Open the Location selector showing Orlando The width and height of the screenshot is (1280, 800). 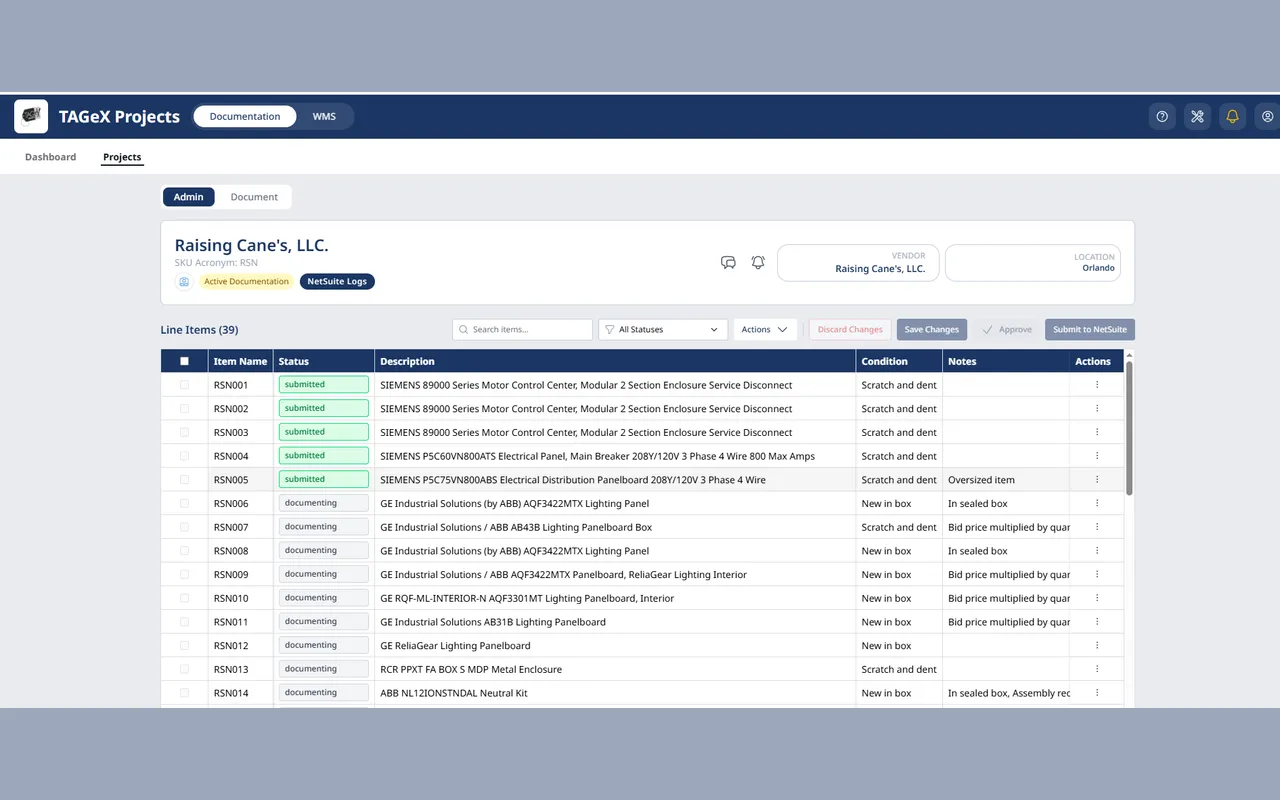1033,263
